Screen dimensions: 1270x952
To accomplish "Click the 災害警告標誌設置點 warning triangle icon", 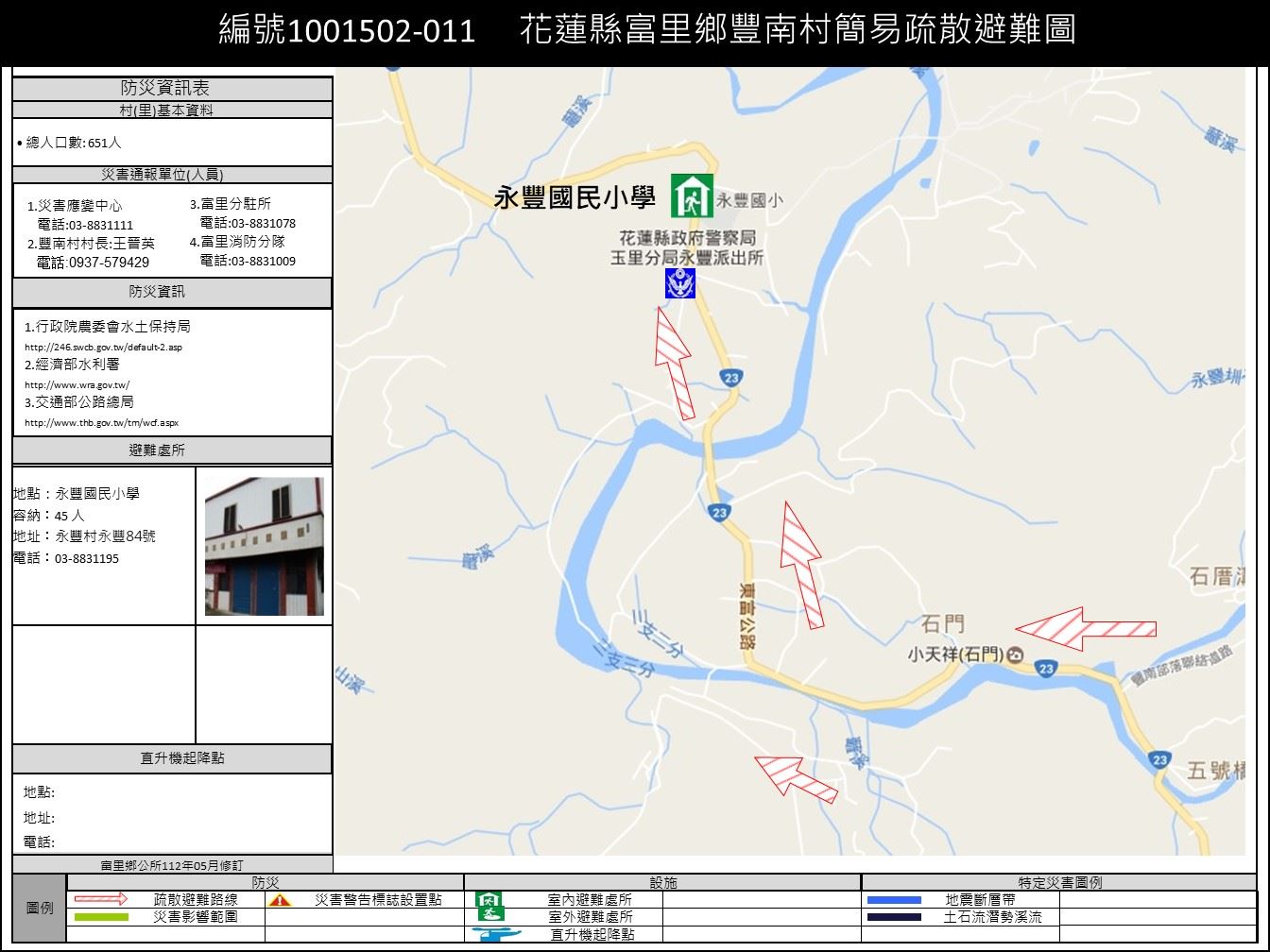I will 280,900.
